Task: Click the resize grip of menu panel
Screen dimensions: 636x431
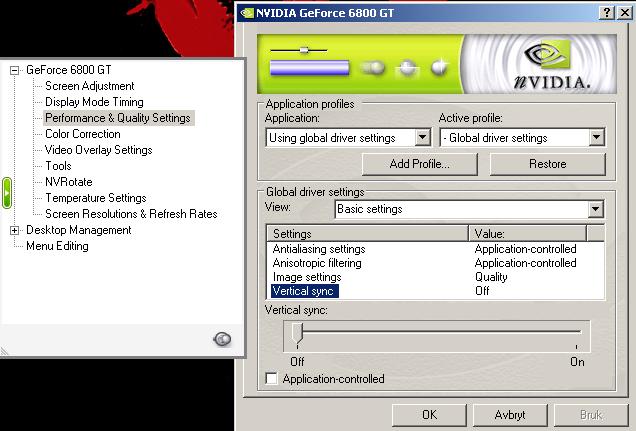Action: (x=4, y=351)
